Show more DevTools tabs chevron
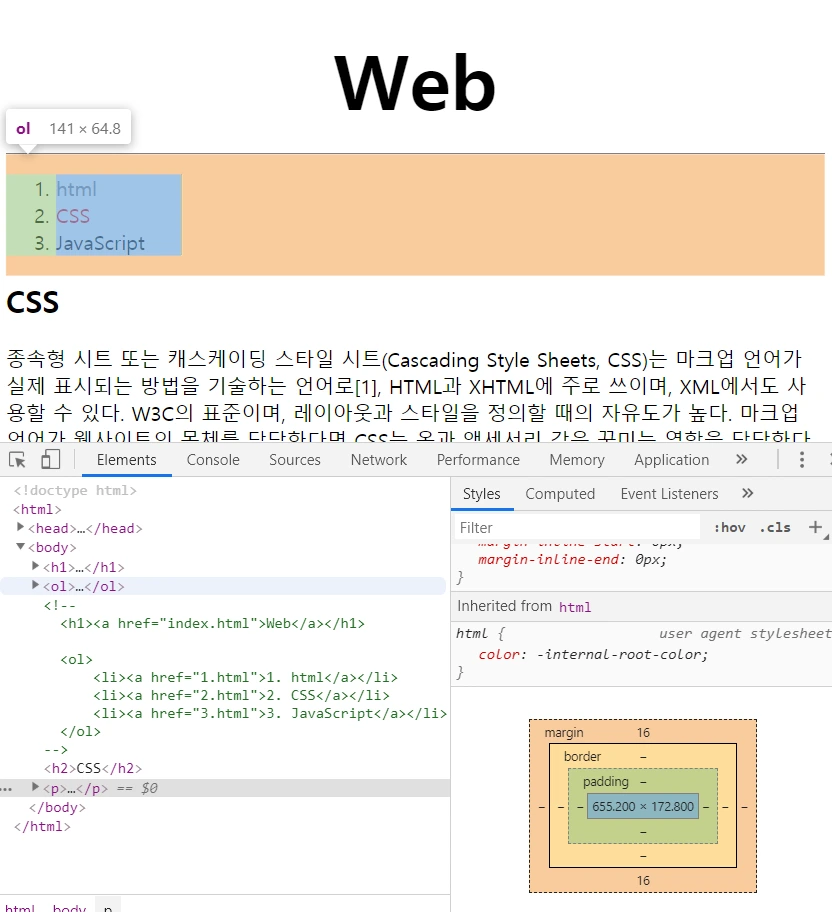Image resolution: width=832 pixels, height=912 pixels. click(741, 459)
